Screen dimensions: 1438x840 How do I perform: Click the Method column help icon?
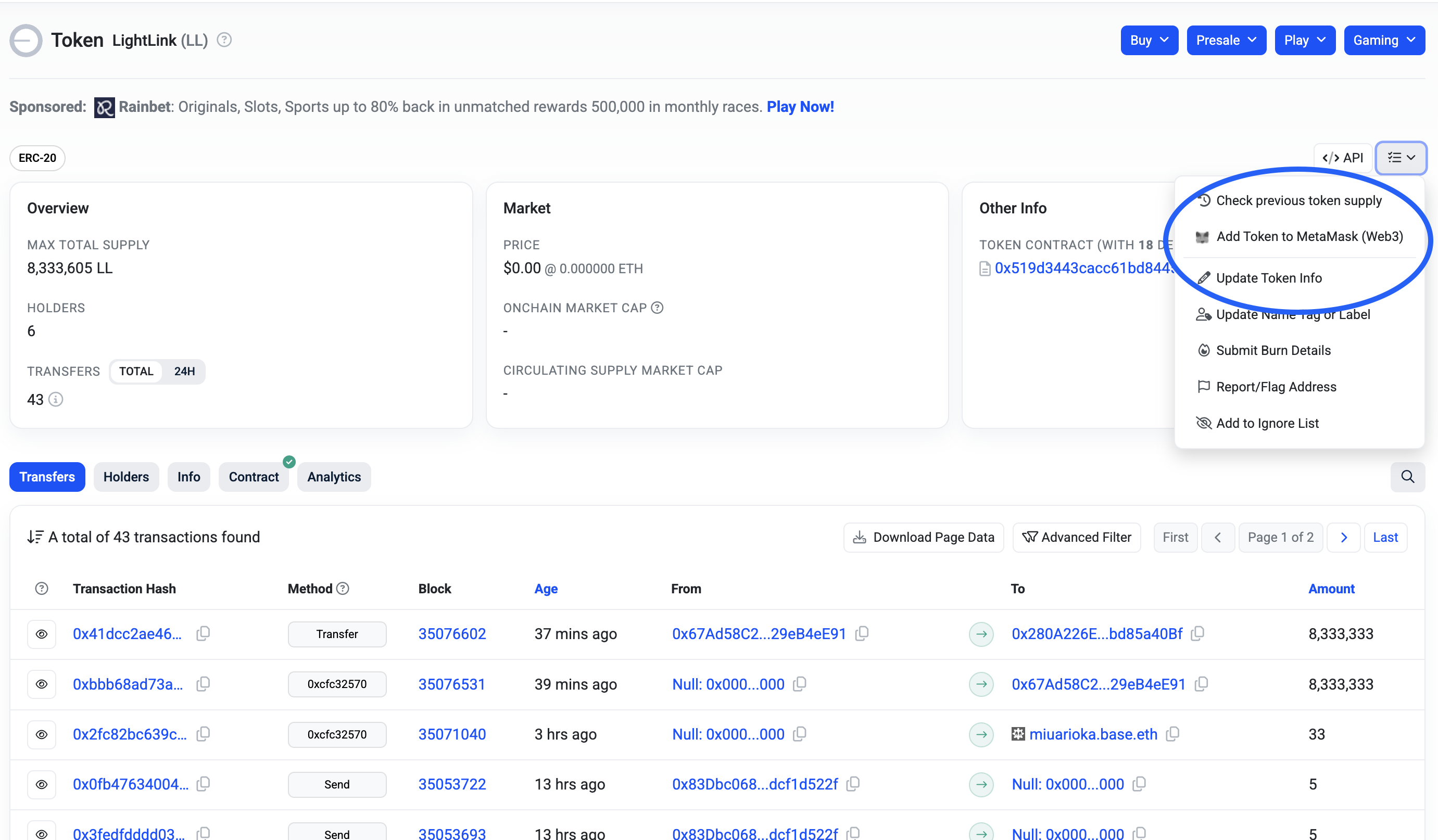[x=343, y=589]
